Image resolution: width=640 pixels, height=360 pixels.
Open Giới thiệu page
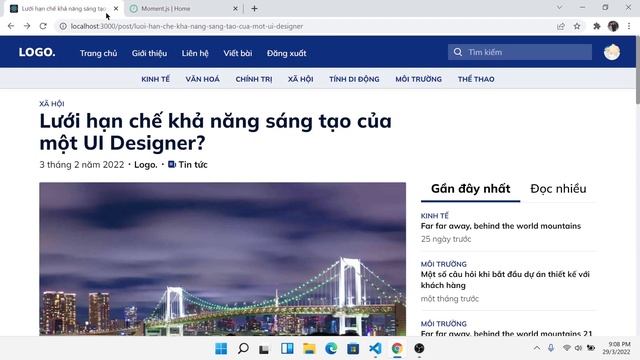[x=149, y=53]
